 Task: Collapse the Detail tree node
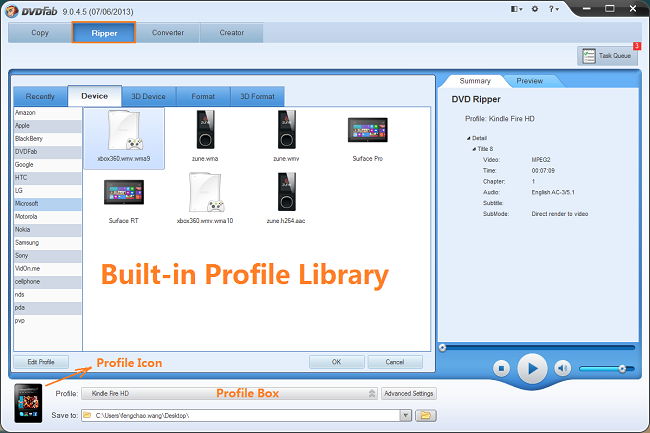point(469,138)
